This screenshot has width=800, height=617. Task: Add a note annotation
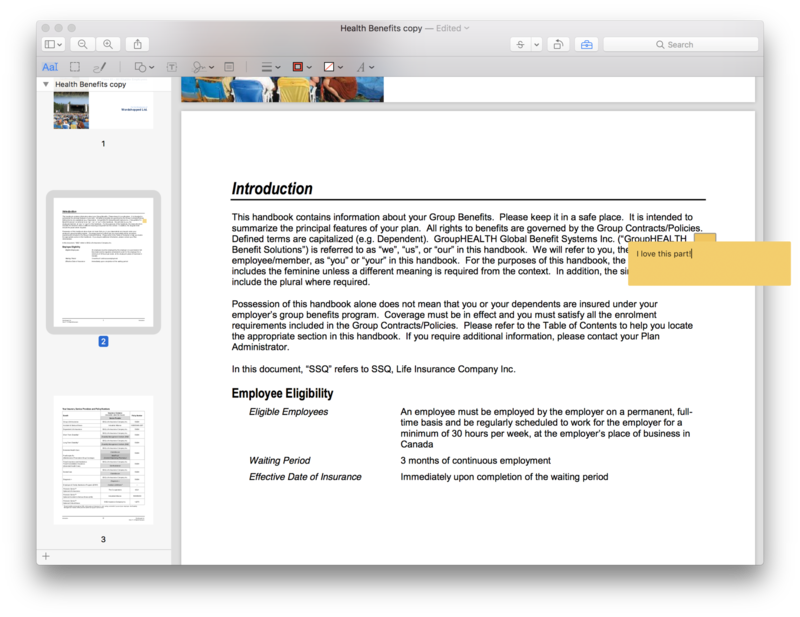click(x=229, y=67)
